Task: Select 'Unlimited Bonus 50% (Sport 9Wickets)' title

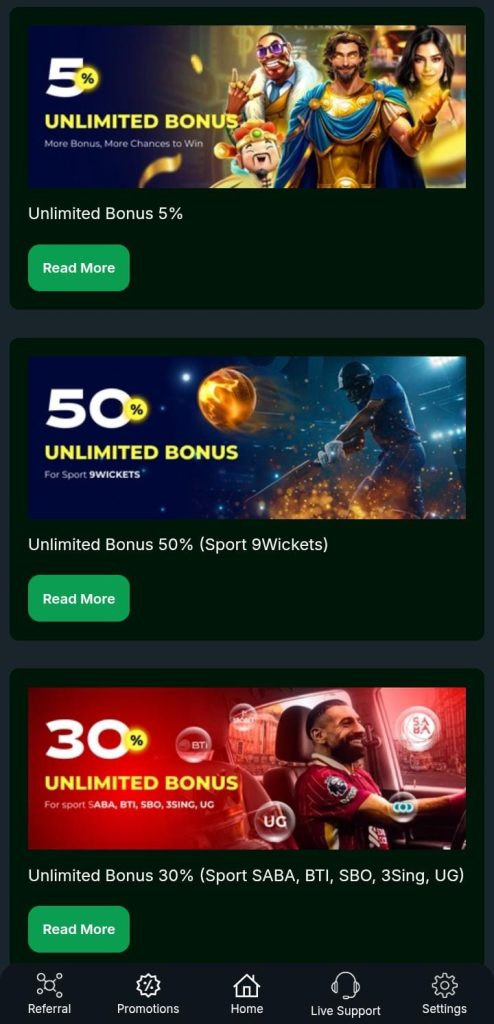Action: pyautogui.click(x=178, y=544)
